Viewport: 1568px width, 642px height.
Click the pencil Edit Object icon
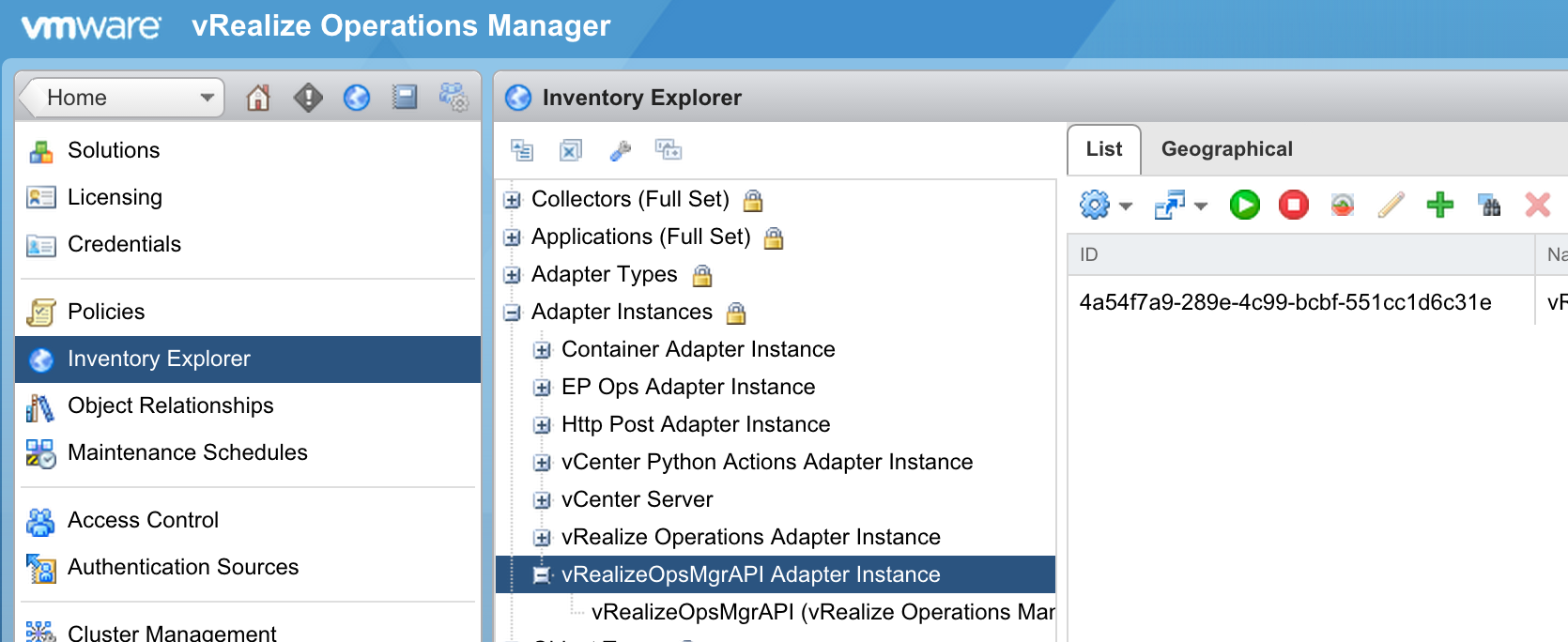[x=1391, y=205]
